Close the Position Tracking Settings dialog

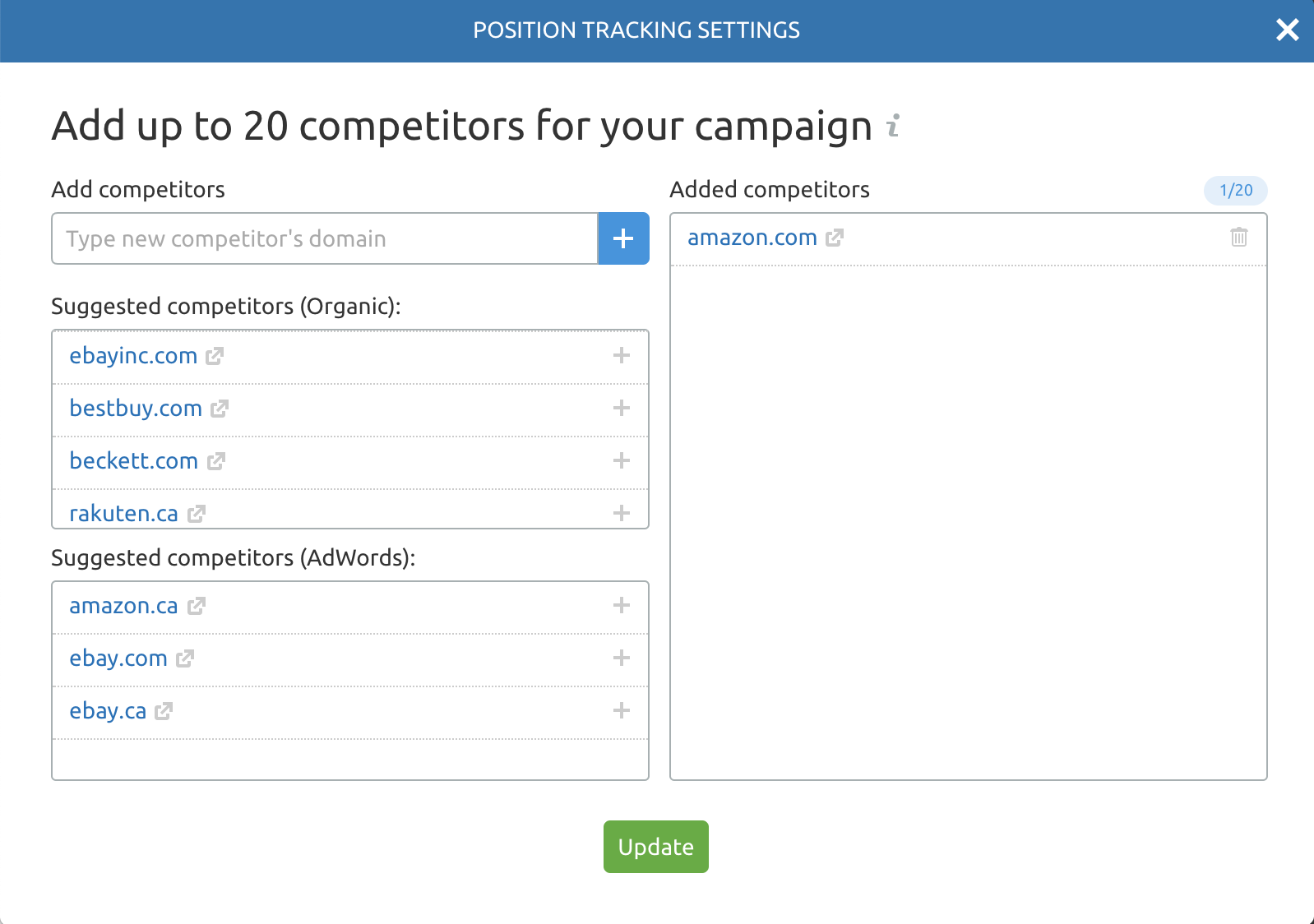(1287, 30)
